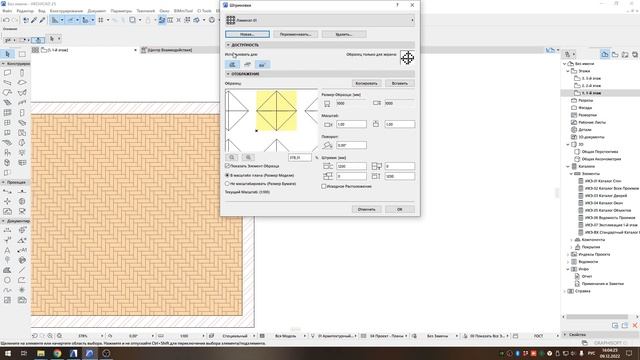The width and height of the screenshot is (640, 360).
Task: Select 'Фасады' in Navigator tree
Action: point(585,108)
